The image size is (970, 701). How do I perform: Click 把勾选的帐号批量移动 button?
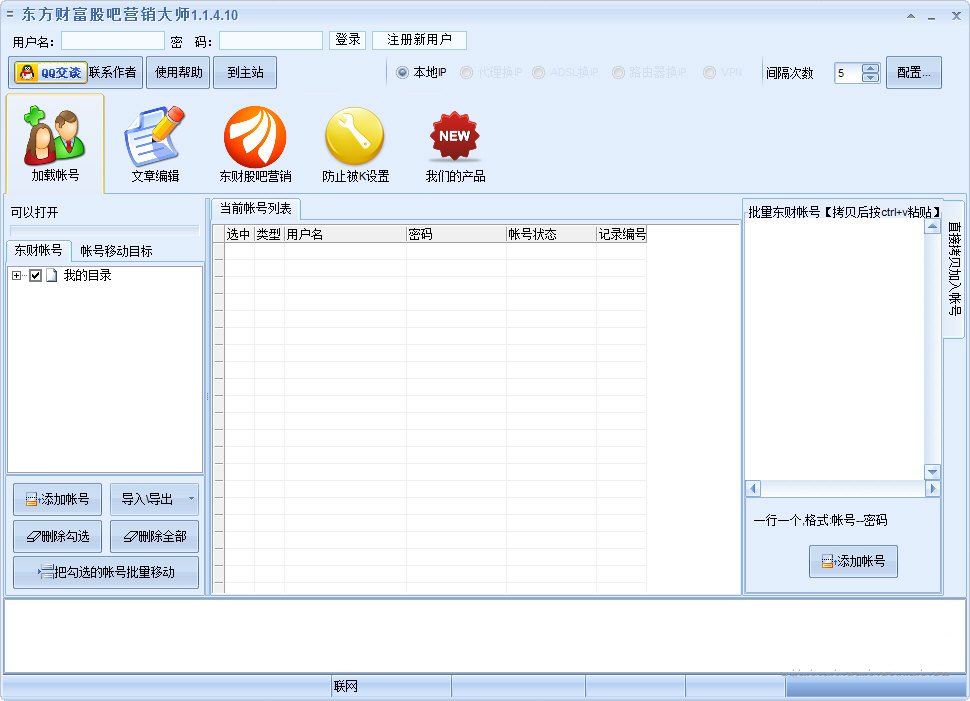point(106,572)
